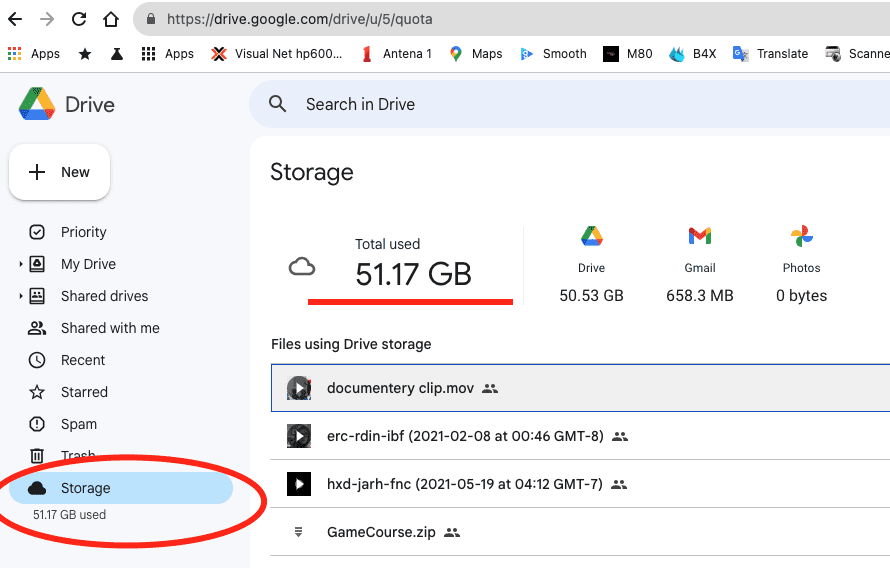Viewport: 890px width, 568px height.
Task: Click the red storage usage bar
Action: (410, 302)
